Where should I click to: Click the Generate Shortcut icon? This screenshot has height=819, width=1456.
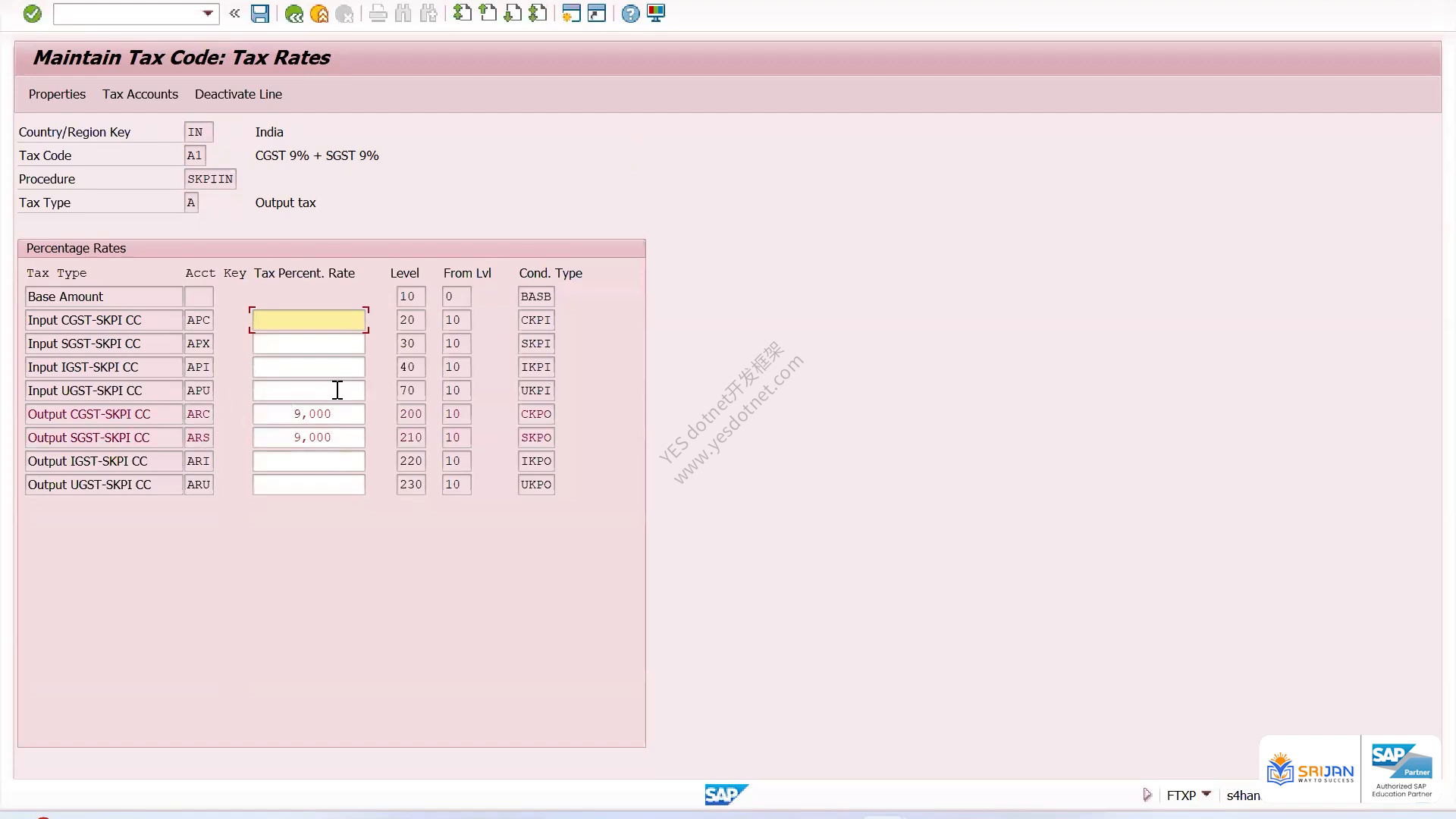coord(597,14)
